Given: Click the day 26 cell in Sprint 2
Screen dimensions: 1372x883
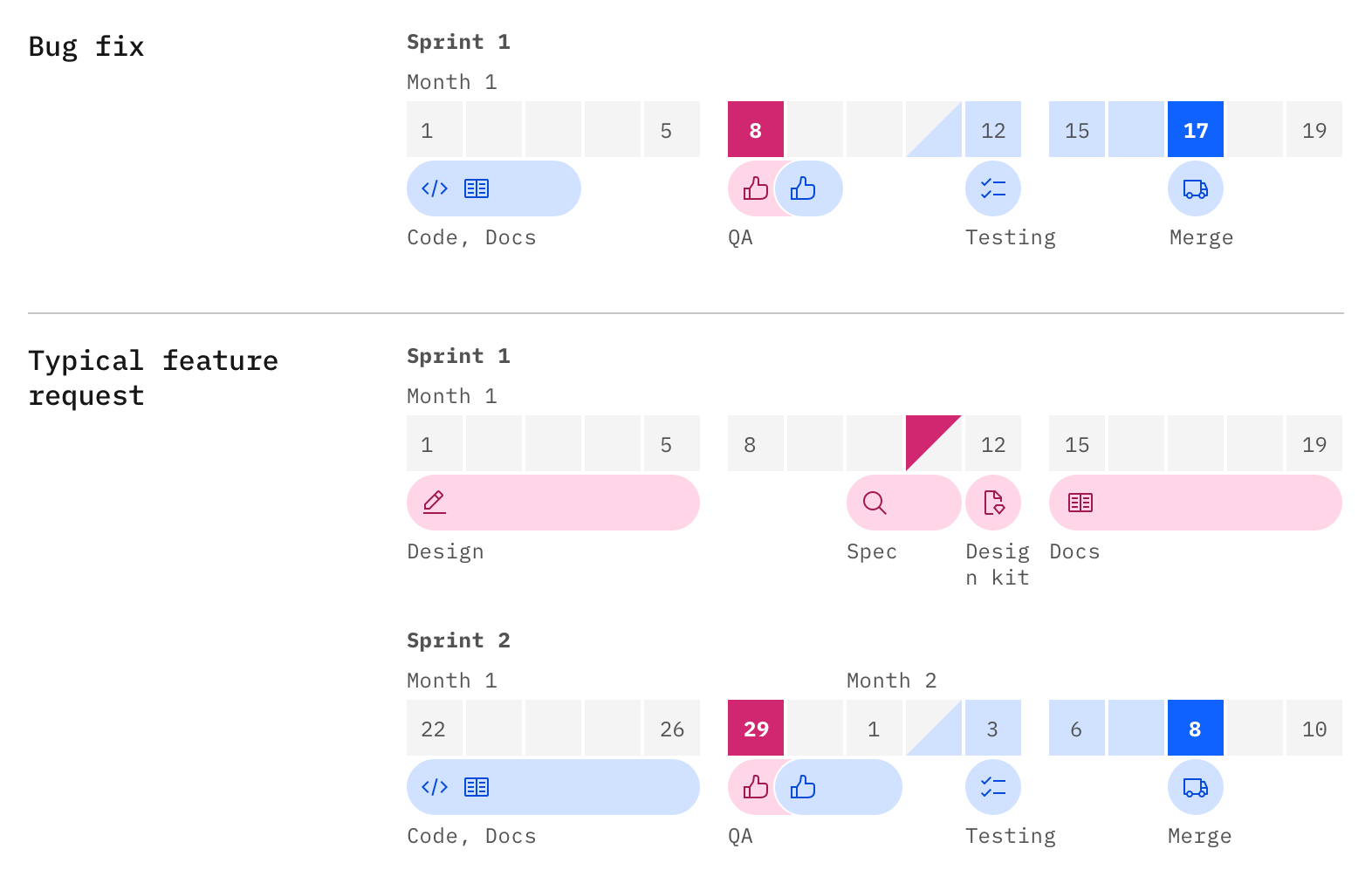Looking at the screenshot, I should click(x=672, y=729).
